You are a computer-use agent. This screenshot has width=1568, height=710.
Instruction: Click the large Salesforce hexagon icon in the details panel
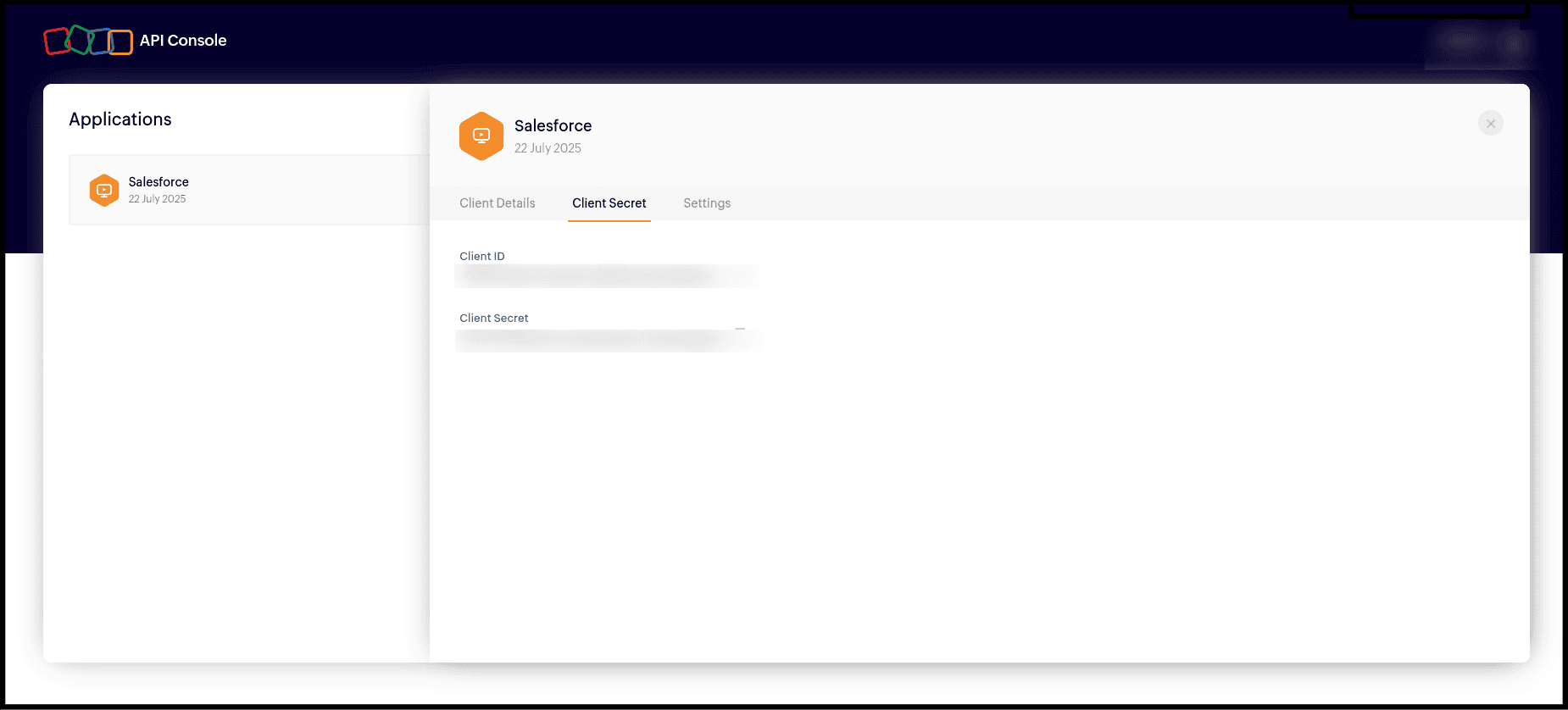pyautogui.click(x=481, y=136)
